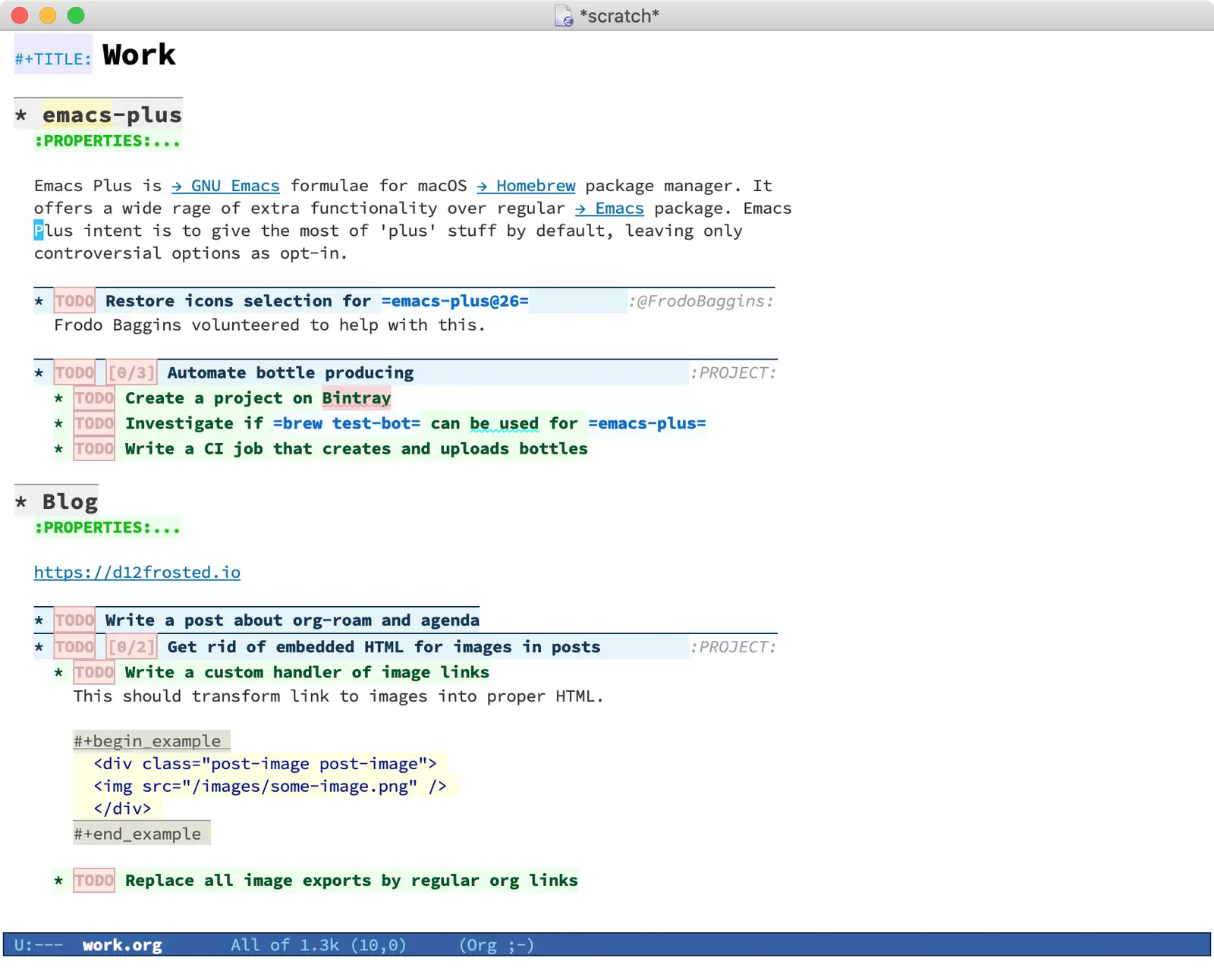Screen dimensions: 1214x980
Task: Click star bullet of Automate bottle producing
Action: click(x=39, y=373)
